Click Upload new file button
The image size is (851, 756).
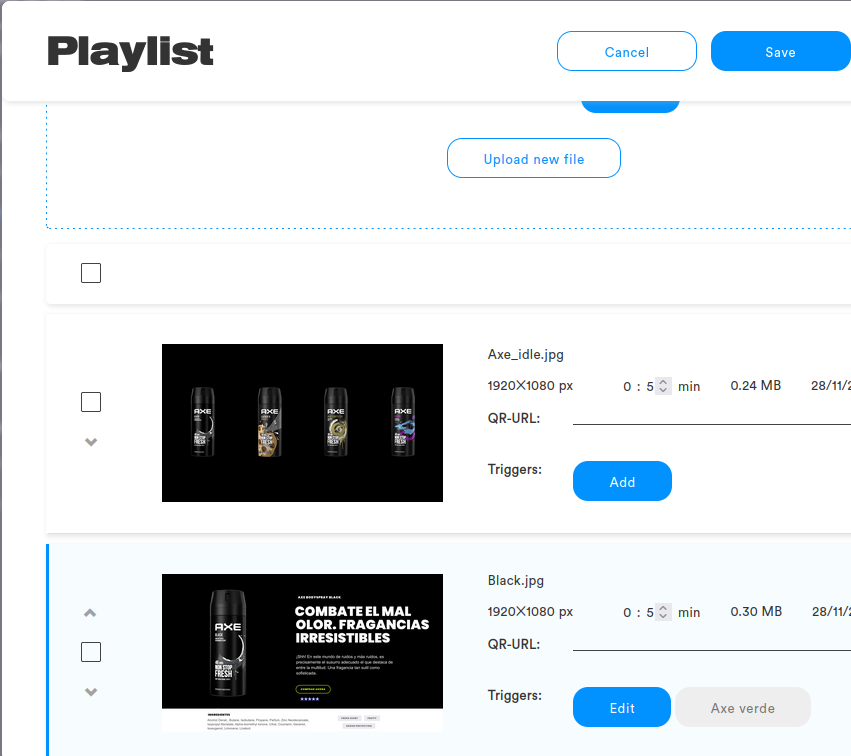534,158
